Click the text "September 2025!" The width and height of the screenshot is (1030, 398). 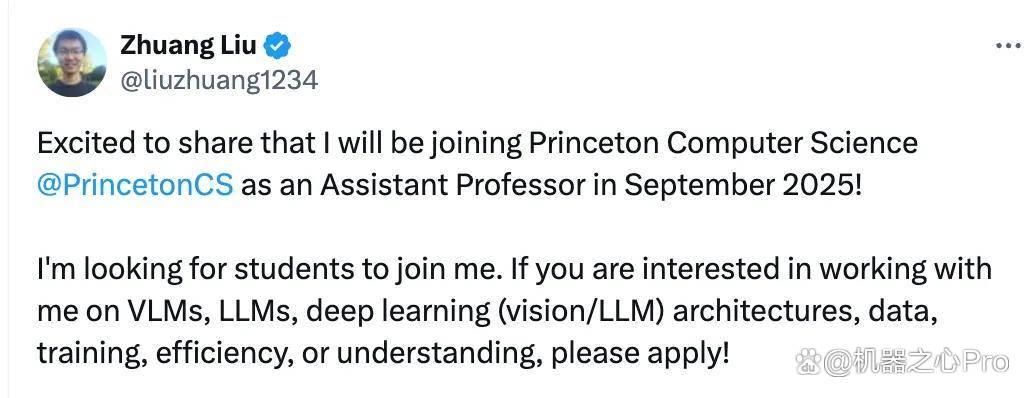click(x=742, y=186)
